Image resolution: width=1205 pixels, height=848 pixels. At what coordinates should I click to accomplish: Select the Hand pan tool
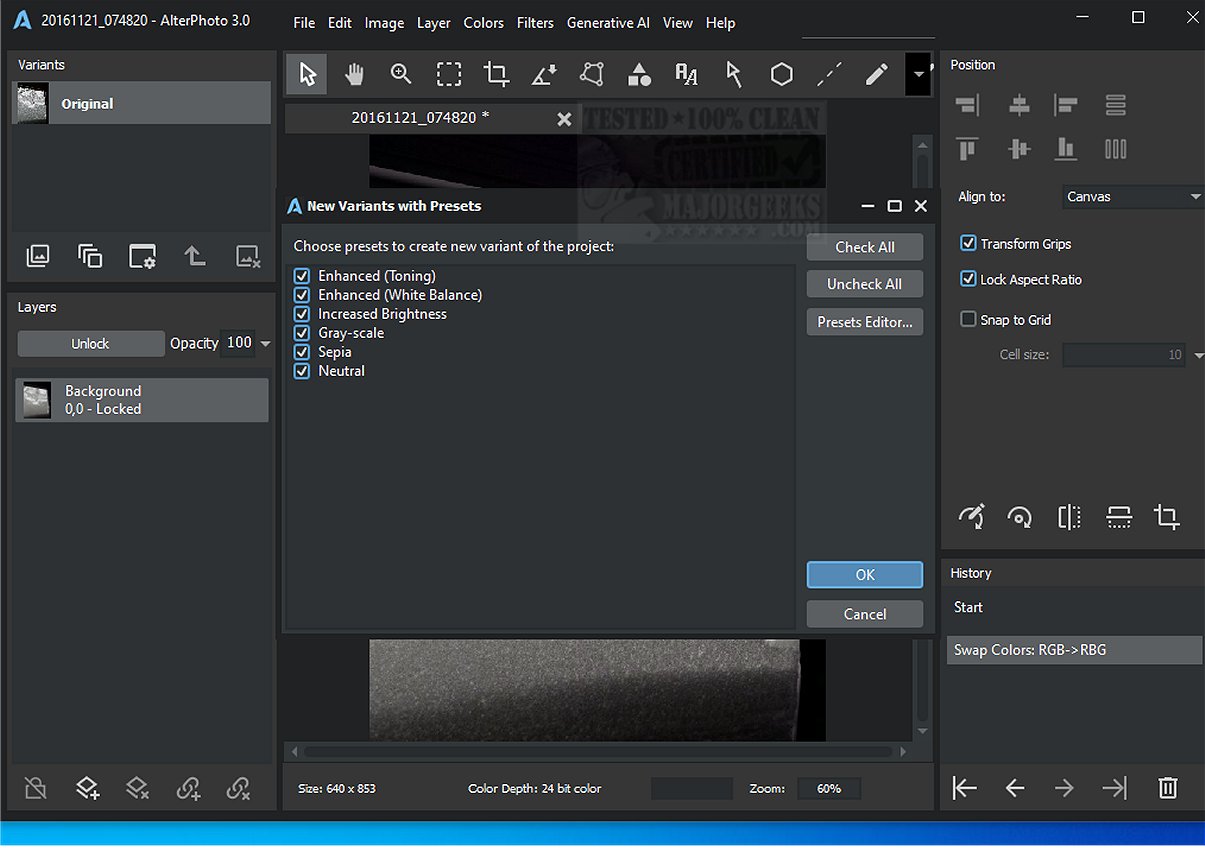(354, 74)
